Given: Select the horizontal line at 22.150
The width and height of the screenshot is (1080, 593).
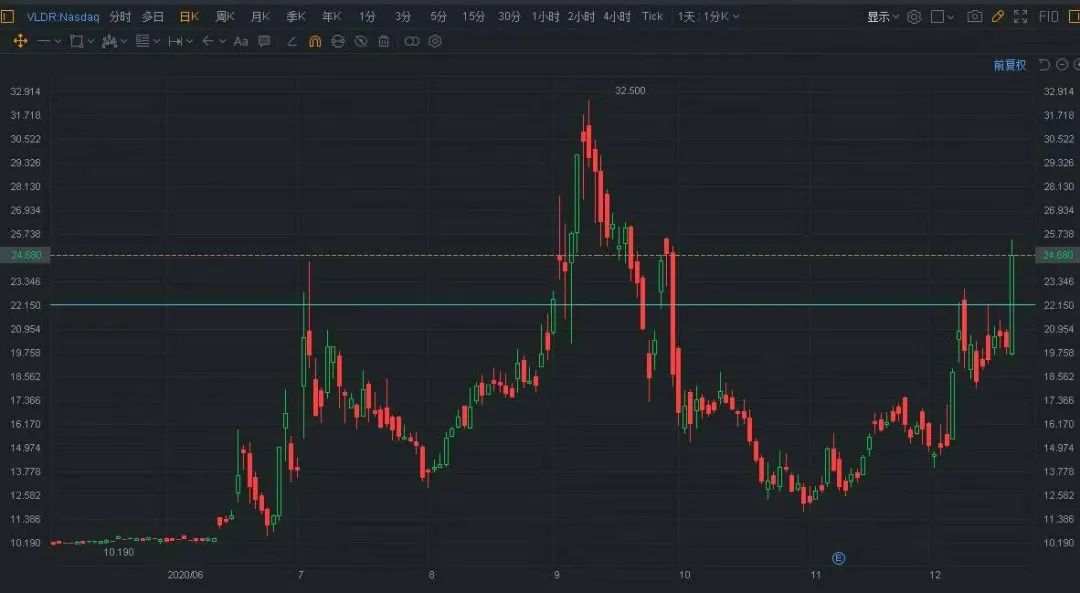Looking at the screenshot, I should coord(542,304).
